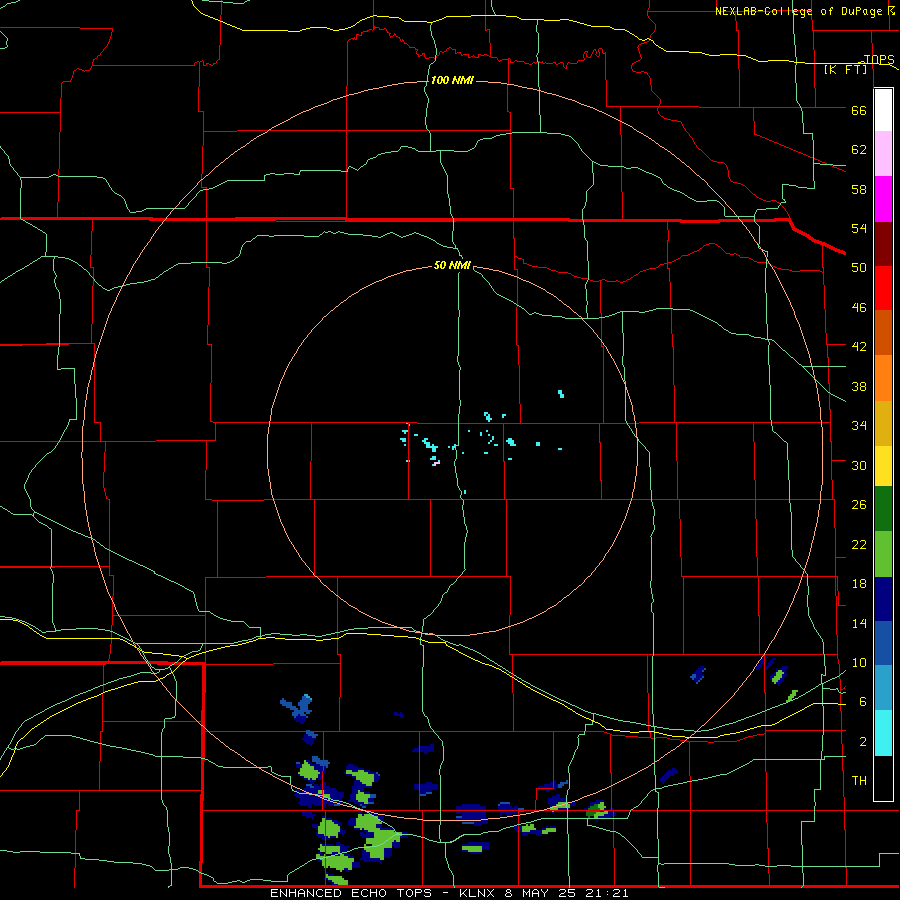Image resolution: width=900 pixels, height=900 pixels.
Task: Click the white swatch in the tops legend
Action: click(x=883, y=110)
